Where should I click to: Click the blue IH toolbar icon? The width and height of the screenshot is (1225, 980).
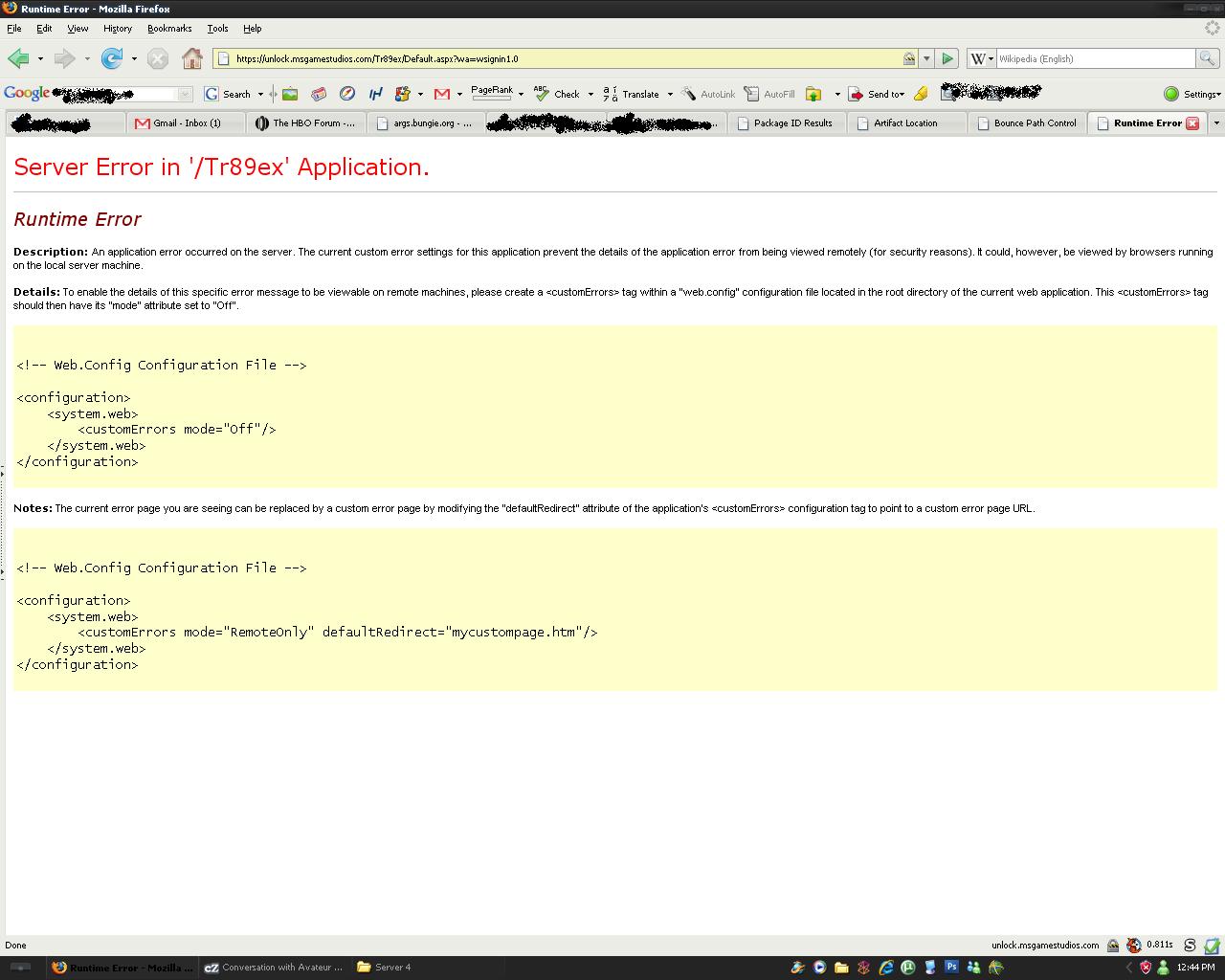(375, 94)
